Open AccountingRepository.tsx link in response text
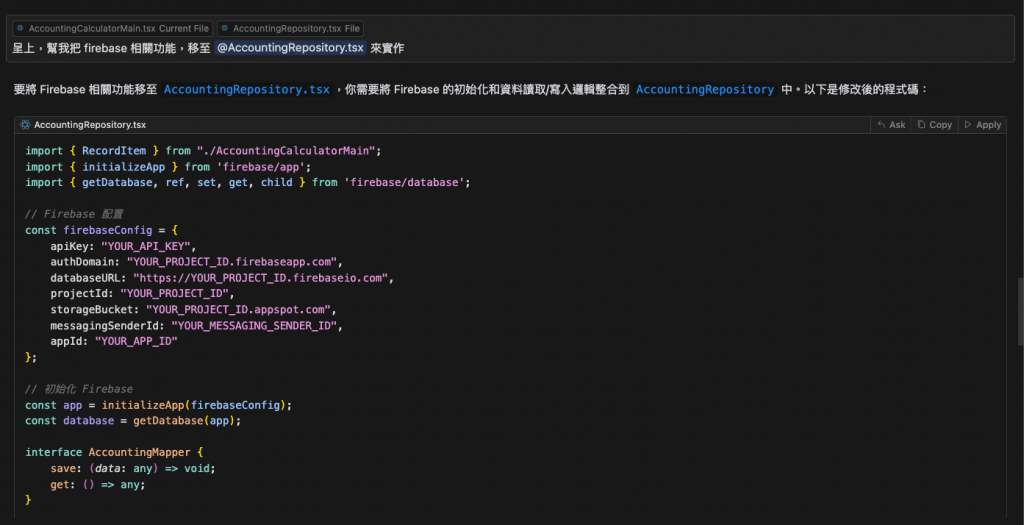This screenshot has height=525, width=1024. (x=246, y=89)
